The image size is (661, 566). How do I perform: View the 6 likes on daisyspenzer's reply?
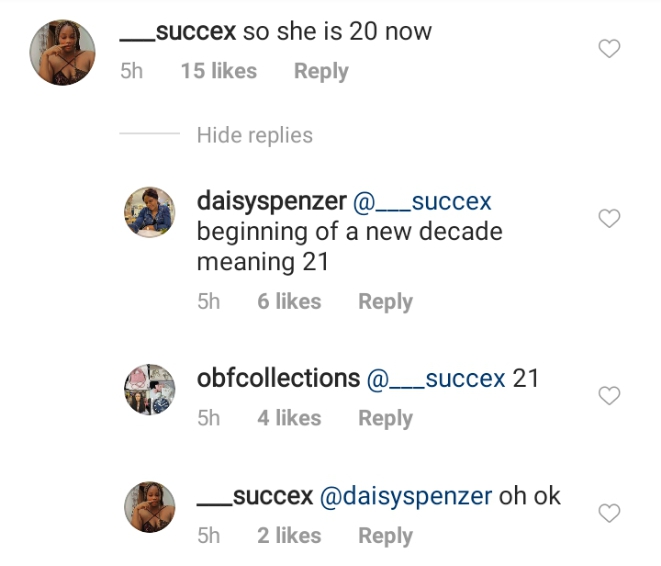pyautogui.click(x=289, y=301)
